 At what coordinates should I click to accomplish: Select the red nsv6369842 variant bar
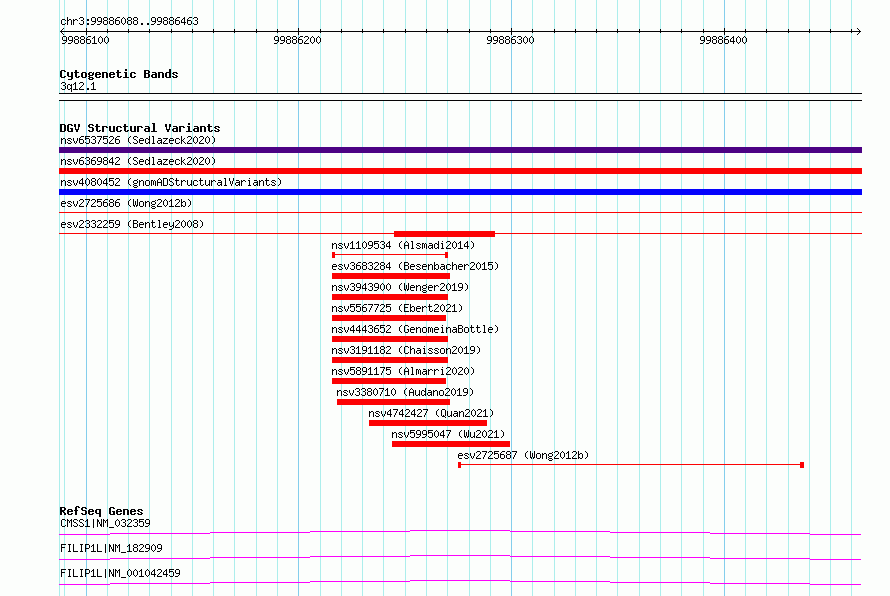pos(460,171)
